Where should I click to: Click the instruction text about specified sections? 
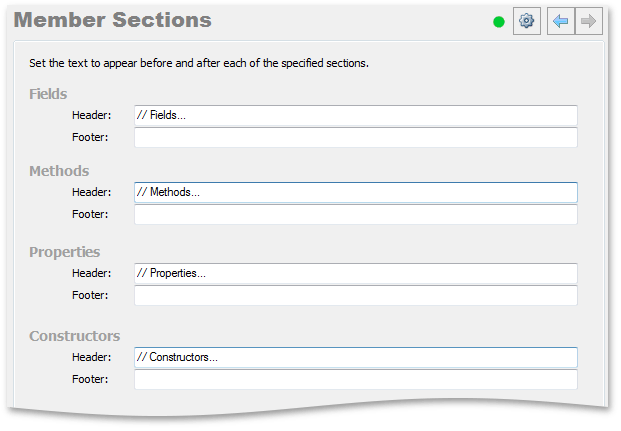tap(199, 63)
